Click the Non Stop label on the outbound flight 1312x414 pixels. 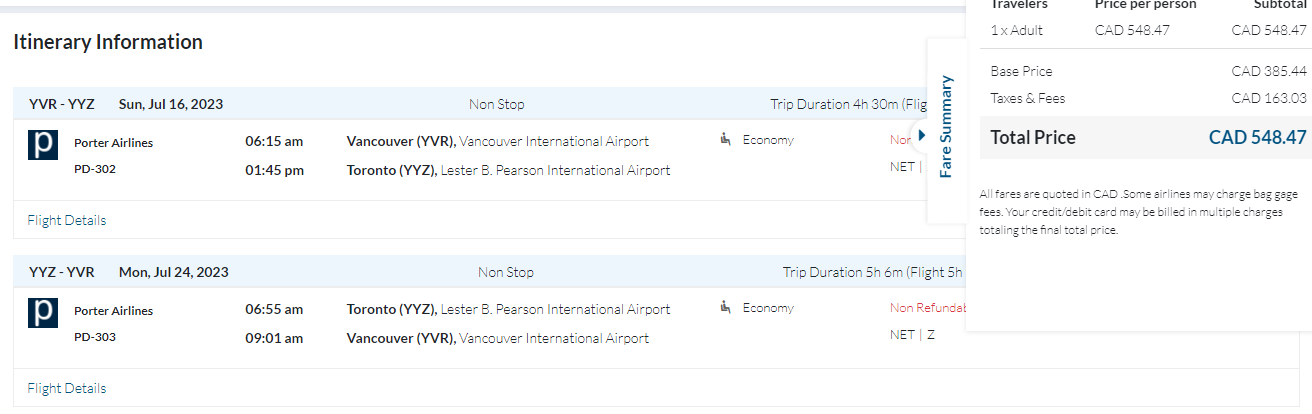tap(496, 104)
